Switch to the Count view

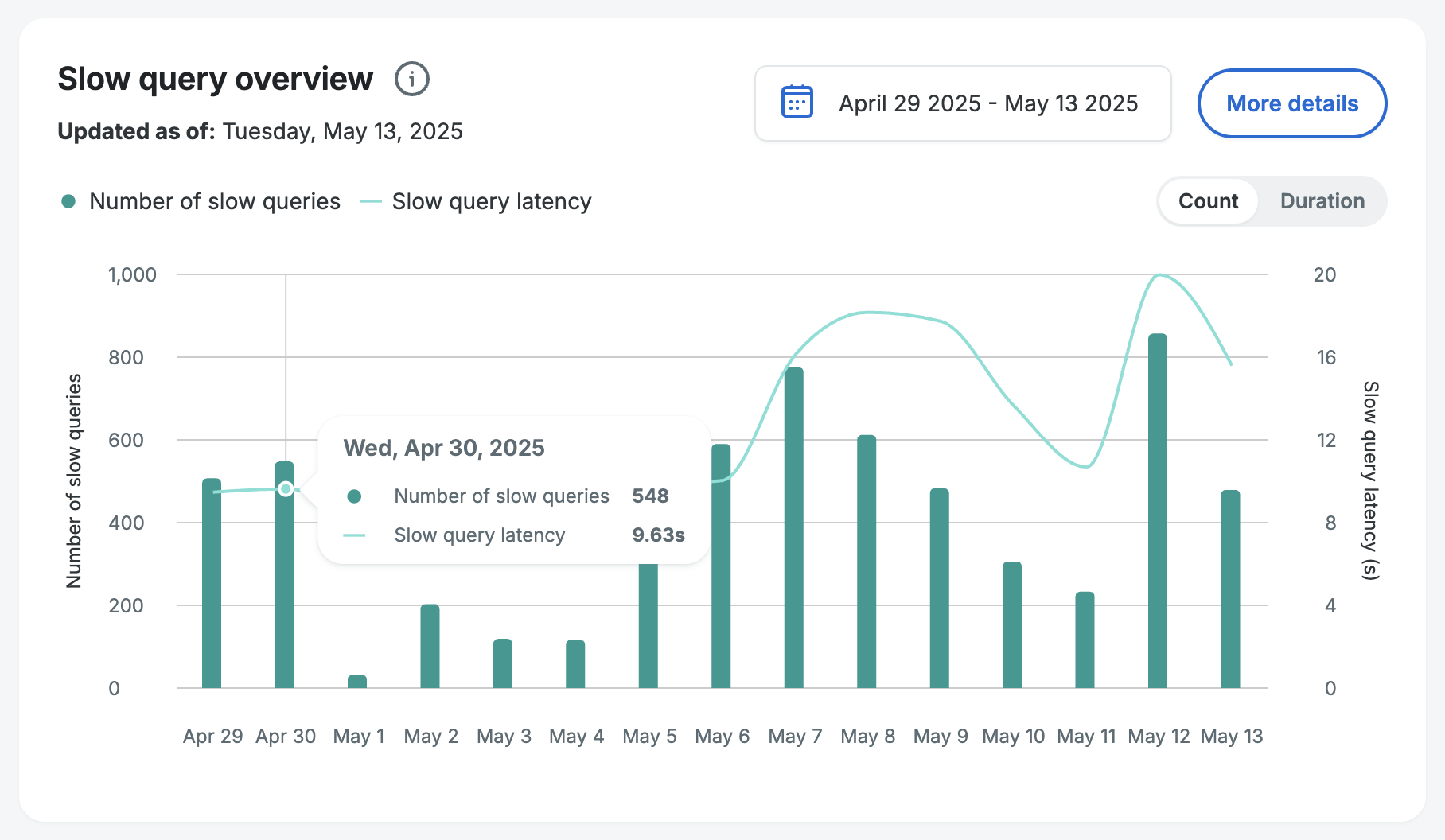(x=1208, y=201)
